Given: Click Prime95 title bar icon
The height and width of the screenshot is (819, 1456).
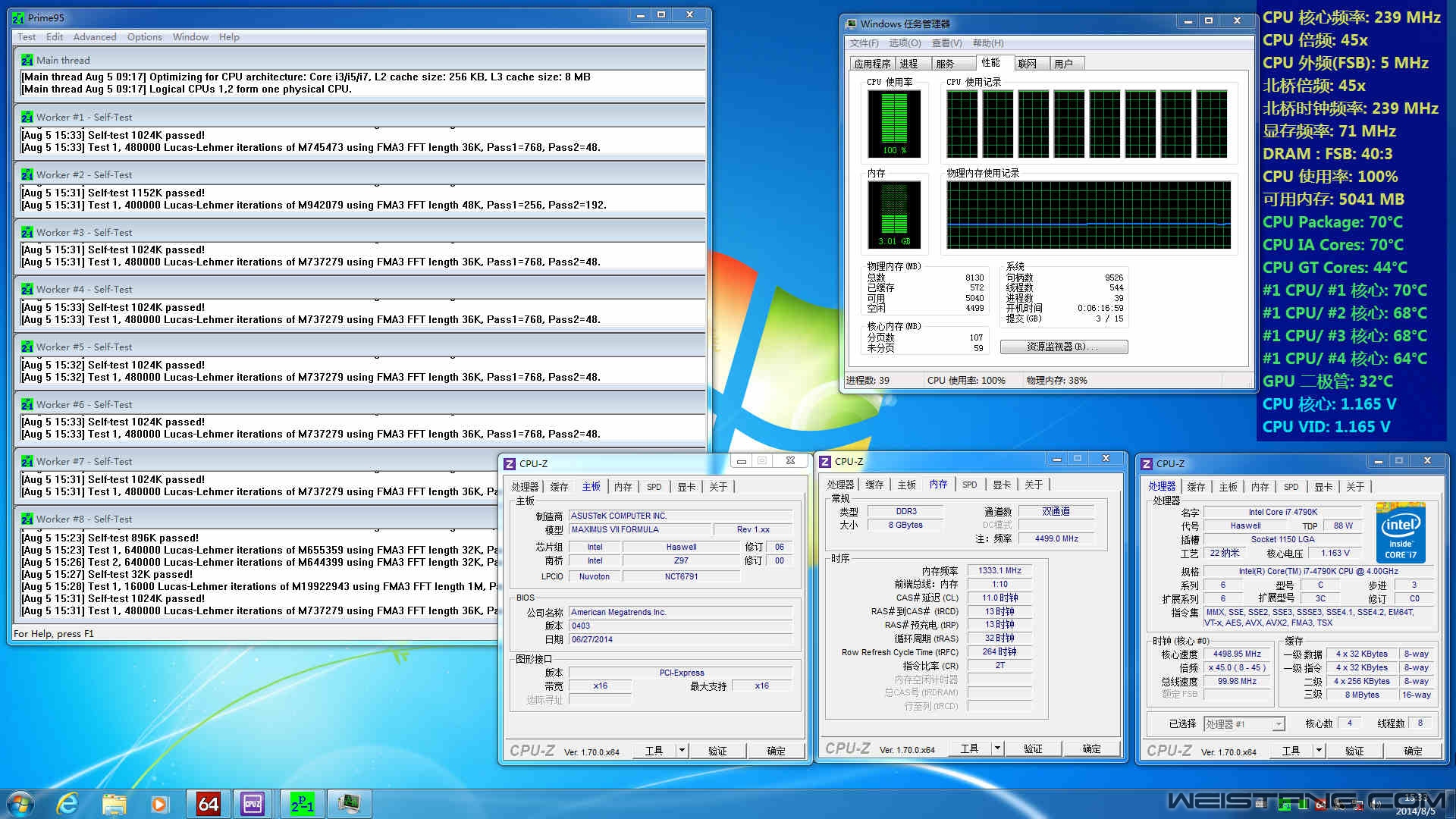Looking at the screenshot, I should point(19,17).
